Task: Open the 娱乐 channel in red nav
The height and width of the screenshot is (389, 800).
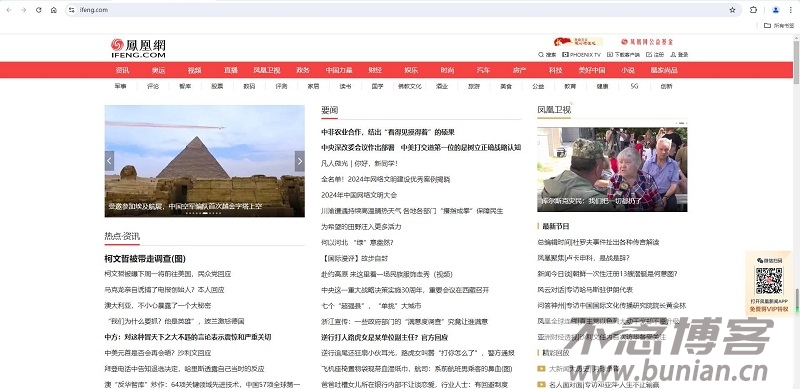Action: (x=411, y=70)
